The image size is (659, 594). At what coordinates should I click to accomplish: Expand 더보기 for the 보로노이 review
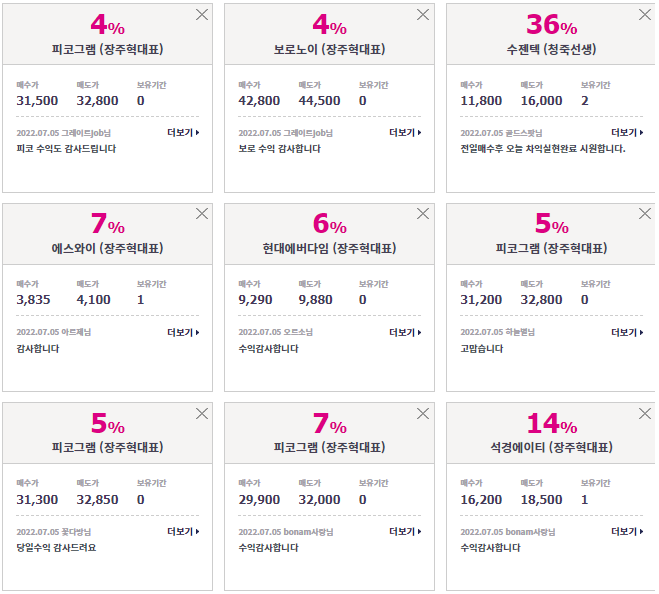coord(405,132)
